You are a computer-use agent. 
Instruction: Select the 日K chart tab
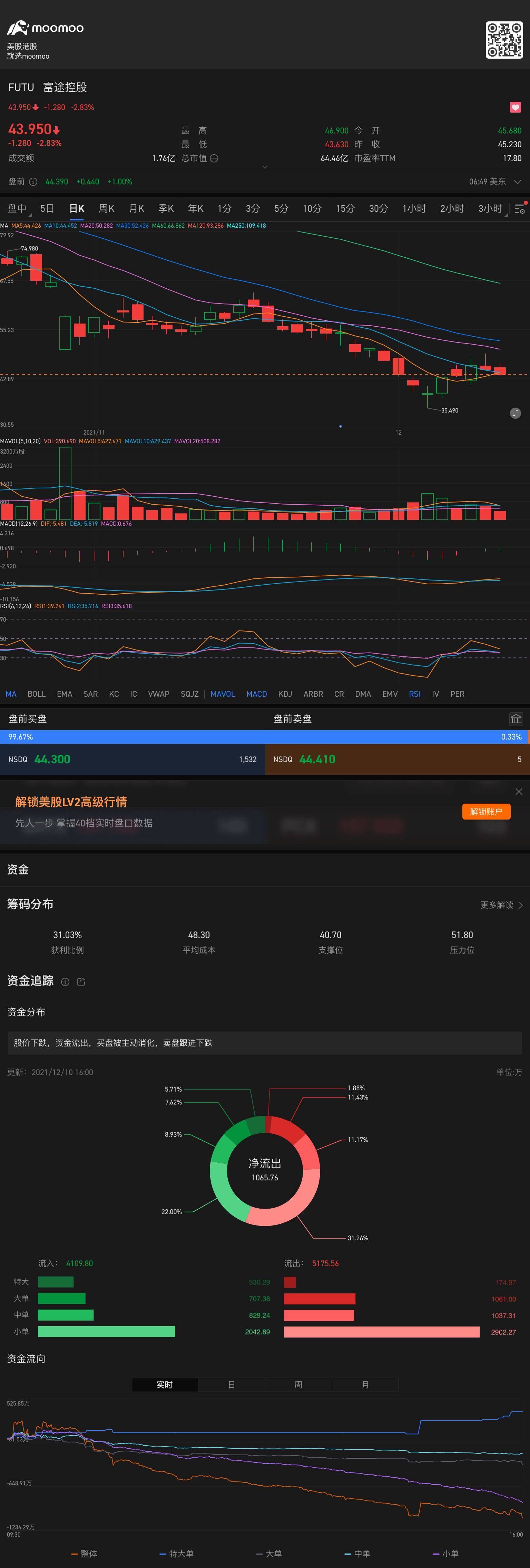click(x=77, y=209)
